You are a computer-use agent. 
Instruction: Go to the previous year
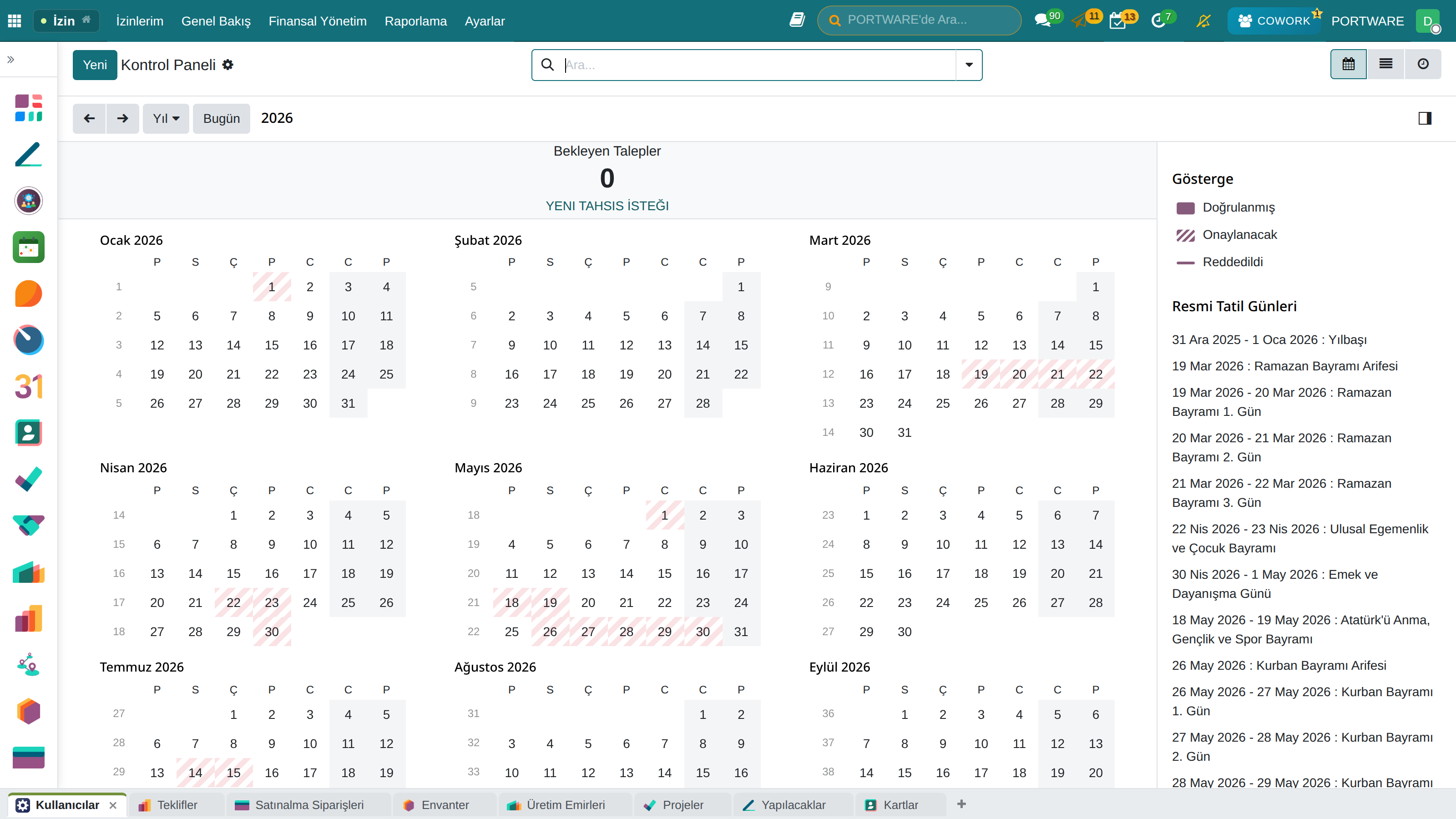point(89,119)
